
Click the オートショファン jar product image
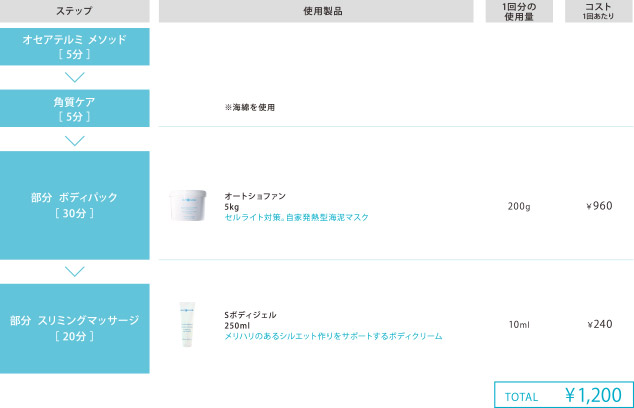pyautogui.click(x=187, y=205)
